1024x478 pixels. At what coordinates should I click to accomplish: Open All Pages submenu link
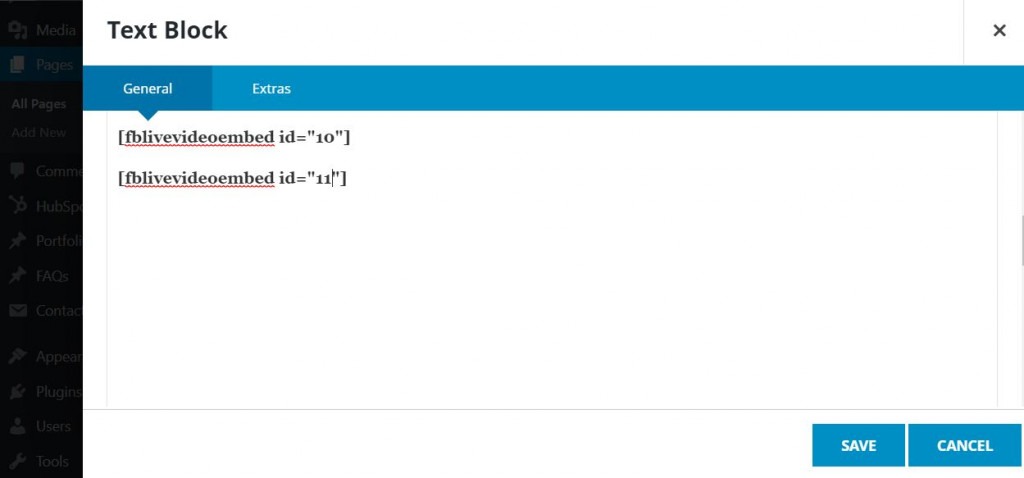(x=39, y=104)
